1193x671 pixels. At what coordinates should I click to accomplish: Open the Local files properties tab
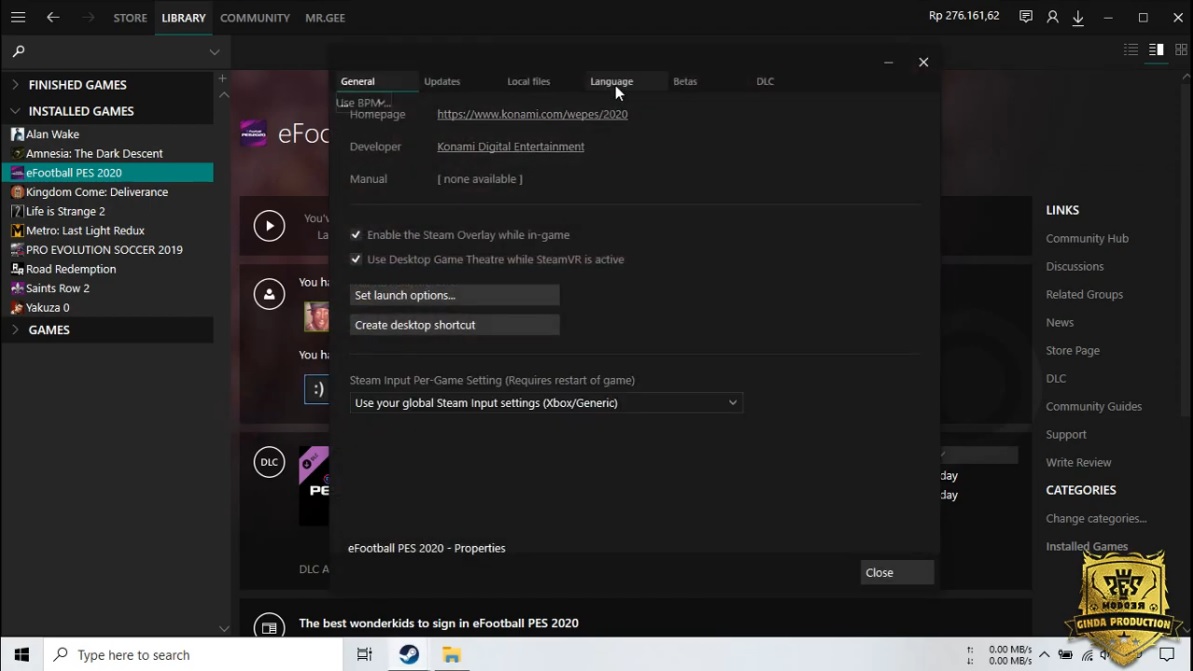(529, 81)
